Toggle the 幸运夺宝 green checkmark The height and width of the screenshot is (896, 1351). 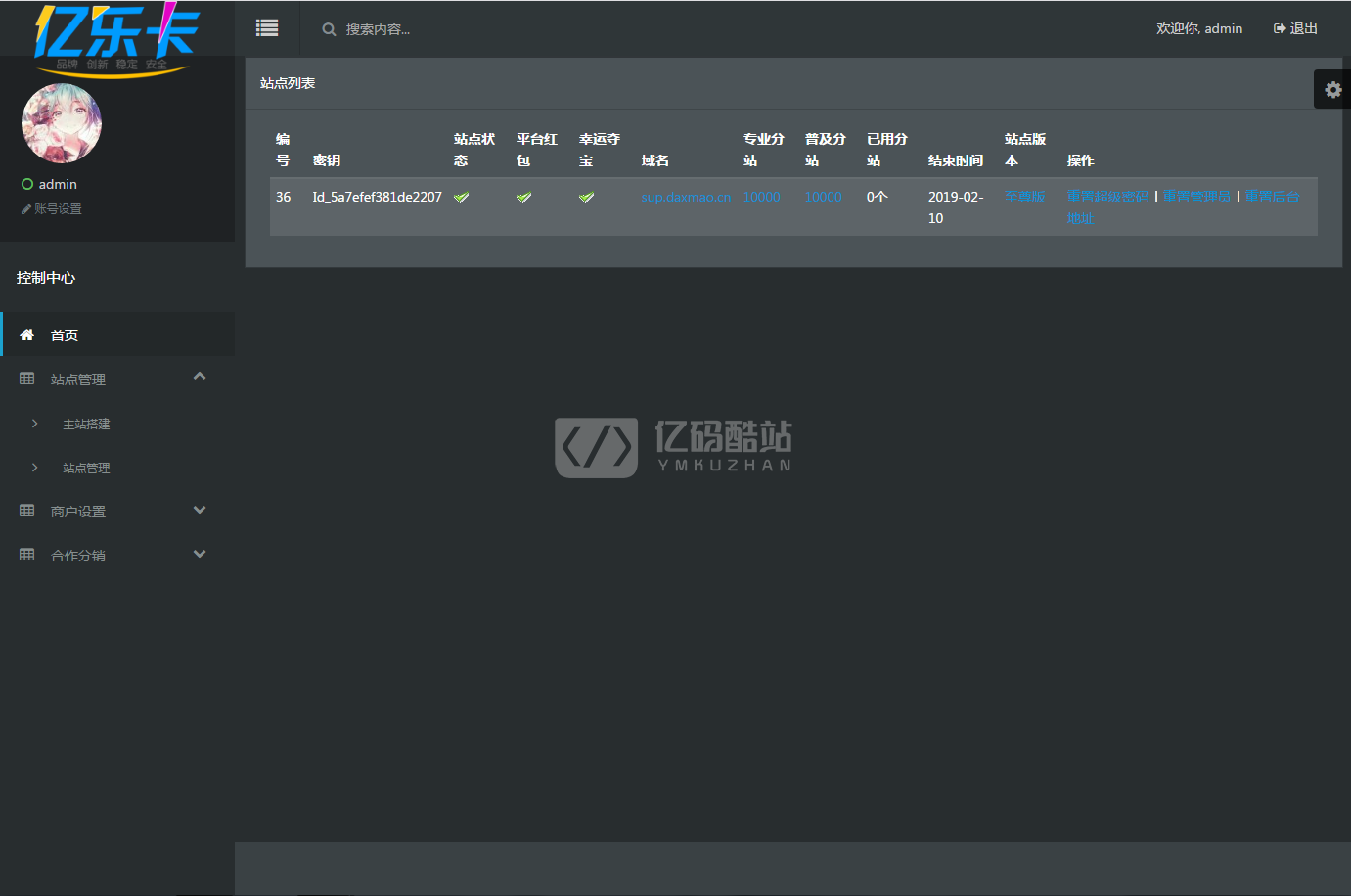point(587,198)
